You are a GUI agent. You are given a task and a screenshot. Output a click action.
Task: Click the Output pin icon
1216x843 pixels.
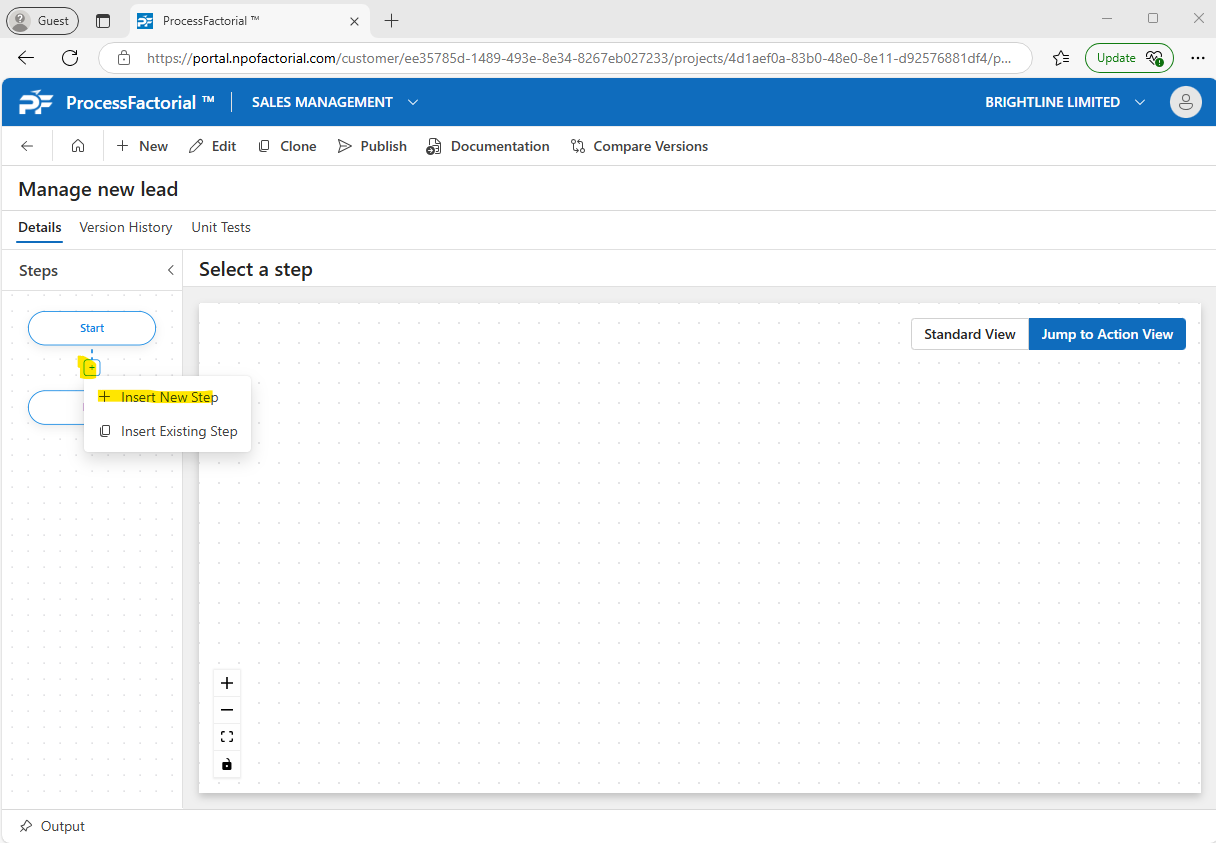tap(26, 826)
